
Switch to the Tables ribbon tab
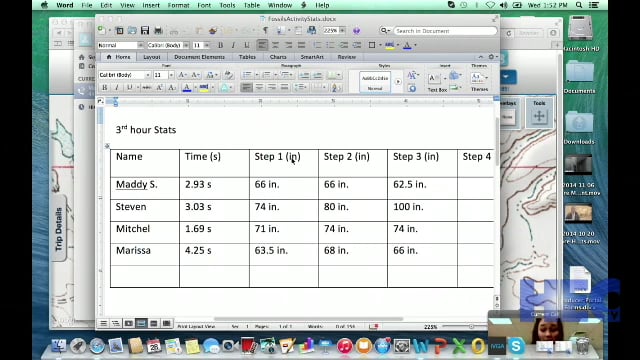click(x=247, y=57)
